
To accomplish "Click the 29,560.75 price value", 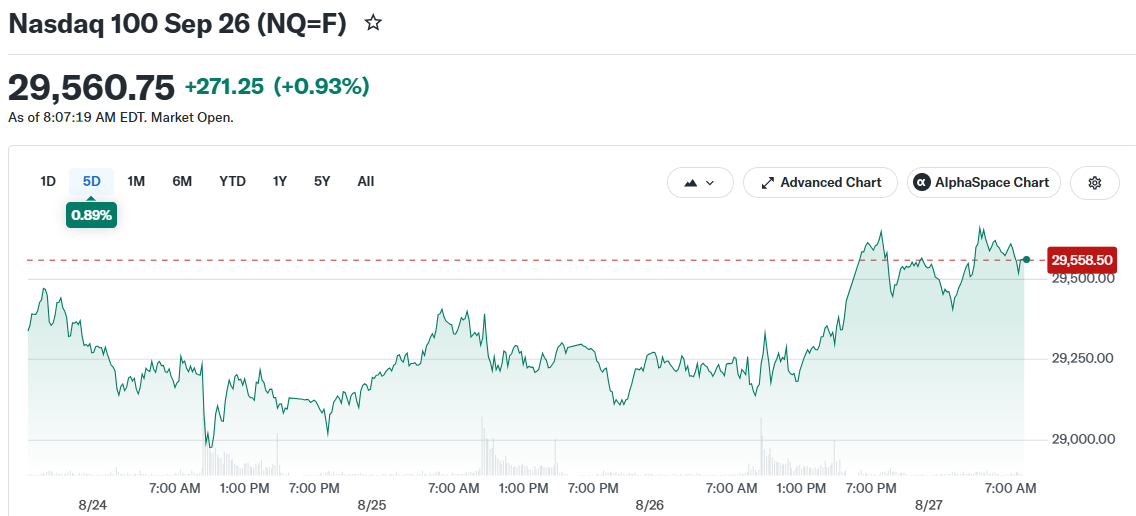I will point(91,88).
